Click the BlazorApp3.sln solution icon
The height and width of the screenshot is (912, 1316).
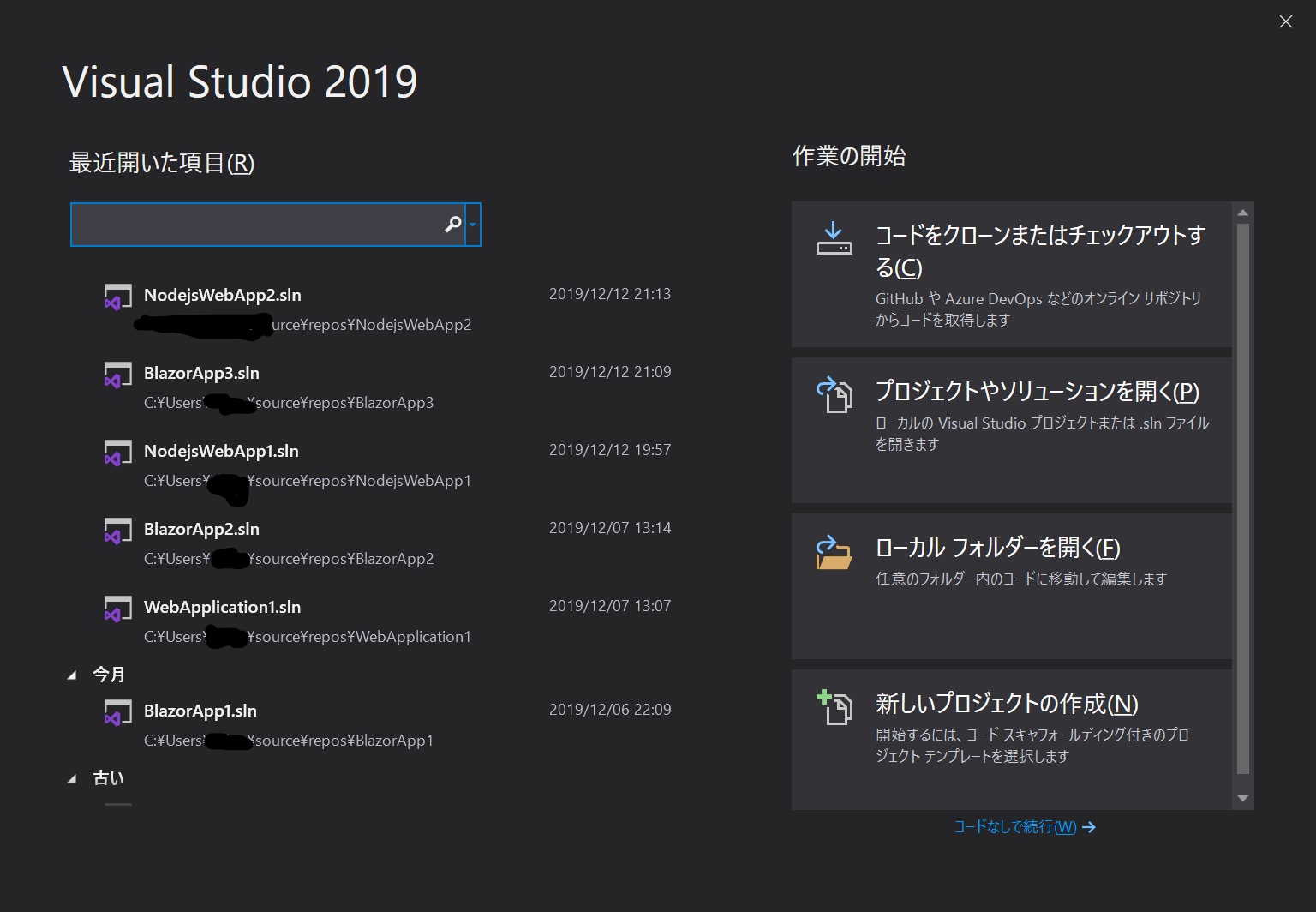tap(117, 375)
